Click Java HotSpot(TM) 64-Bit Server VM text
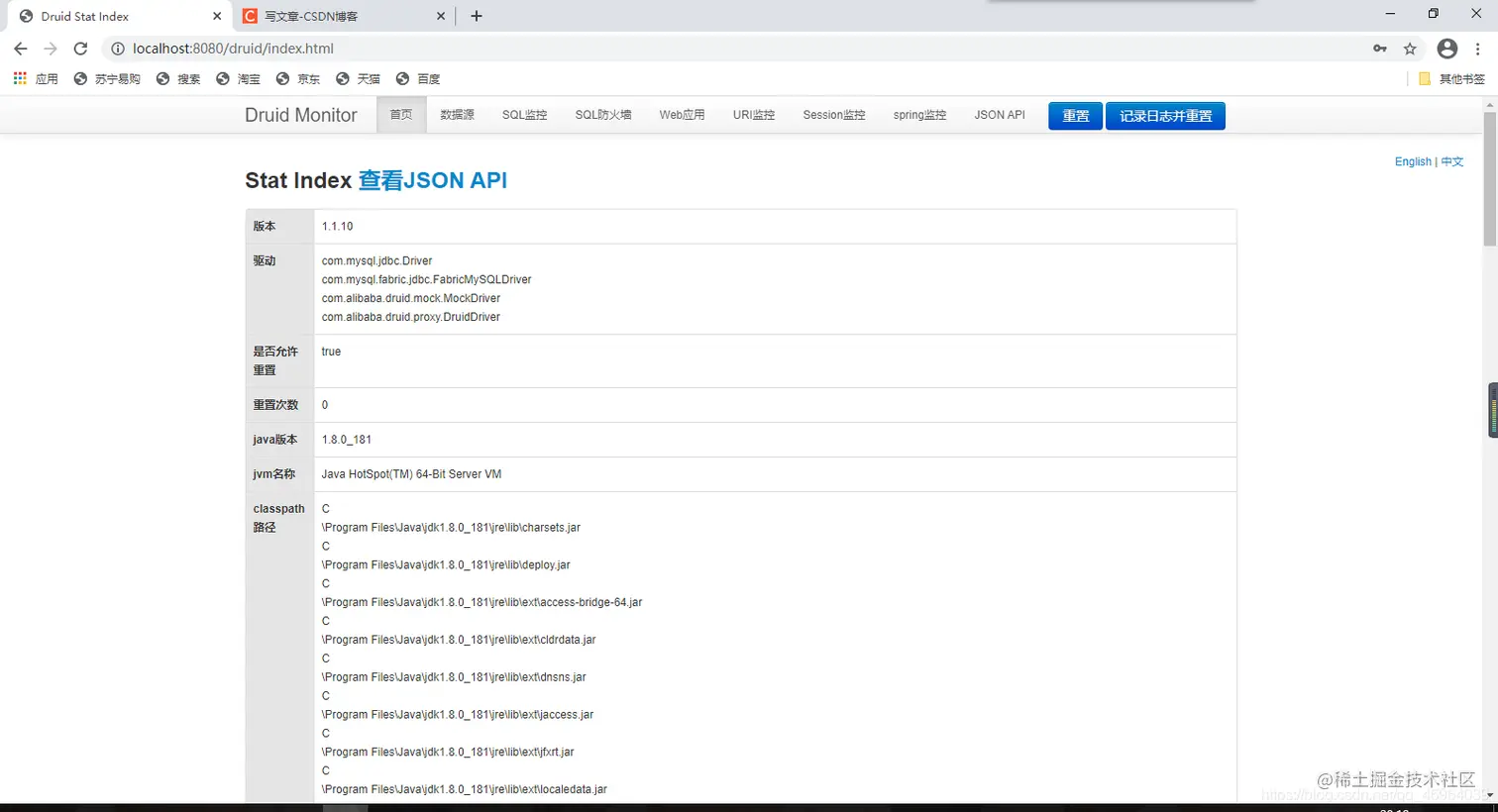This screenshot has height=812, width=1498. click(x=411, y=473)
